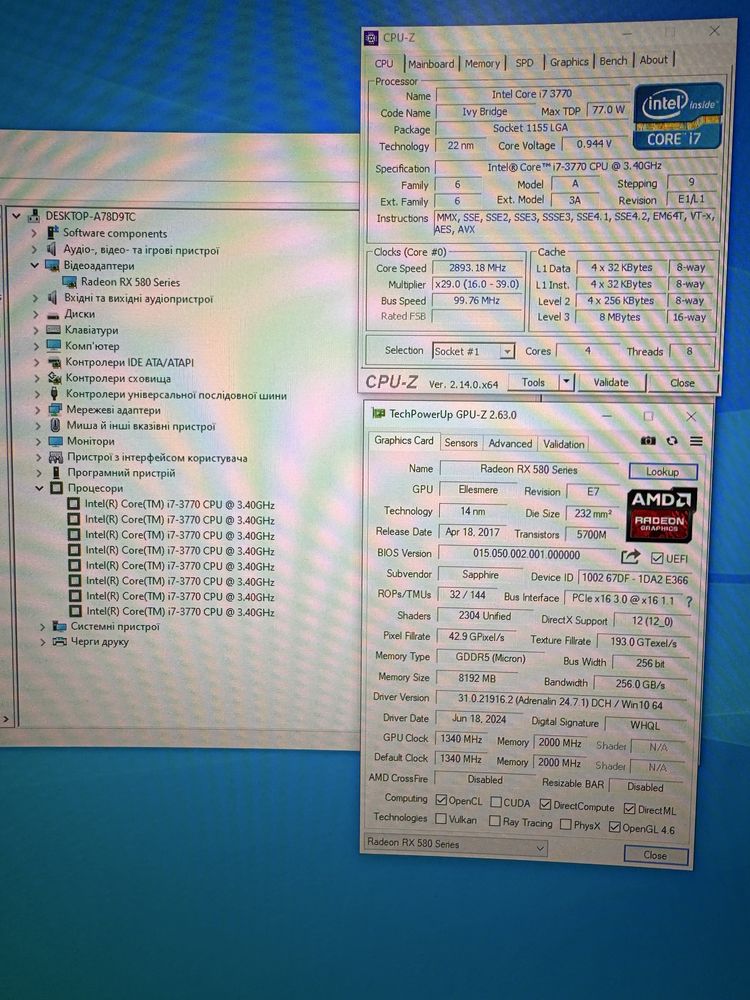This screenshot has height=1000, width=750.
Task: Select Контролери універсальної послідовної шини row
Action: (x=176, y=394)
